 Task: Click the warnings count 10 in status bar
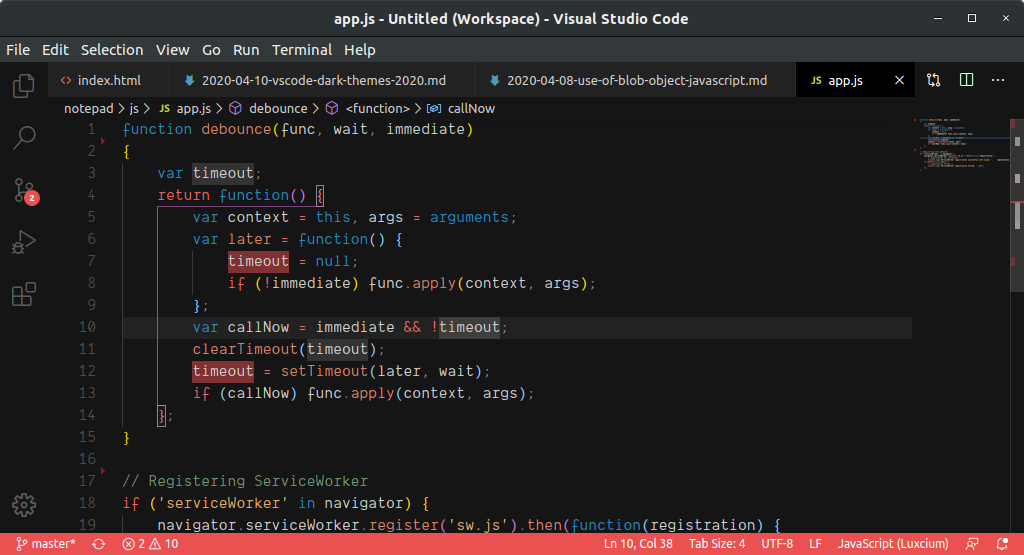164,544
